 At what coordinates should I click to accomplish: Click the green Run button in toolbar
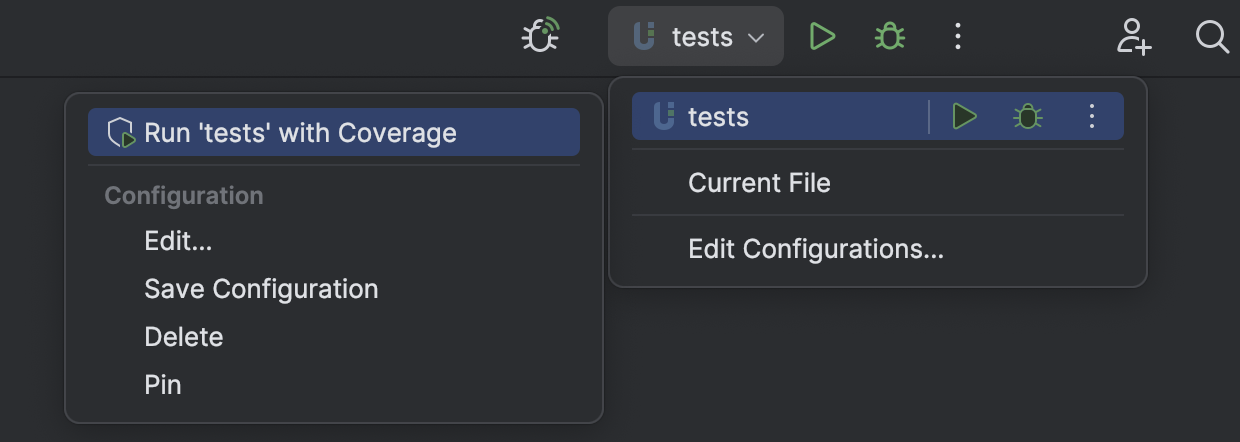tap(822, 37)
